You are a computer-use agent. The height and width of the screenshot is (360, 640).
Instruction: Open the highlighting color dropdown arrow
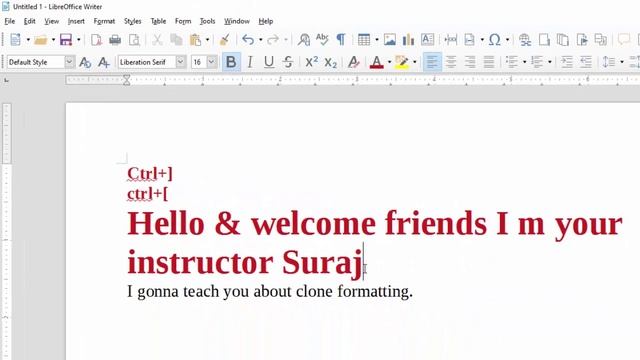[415, 62]
